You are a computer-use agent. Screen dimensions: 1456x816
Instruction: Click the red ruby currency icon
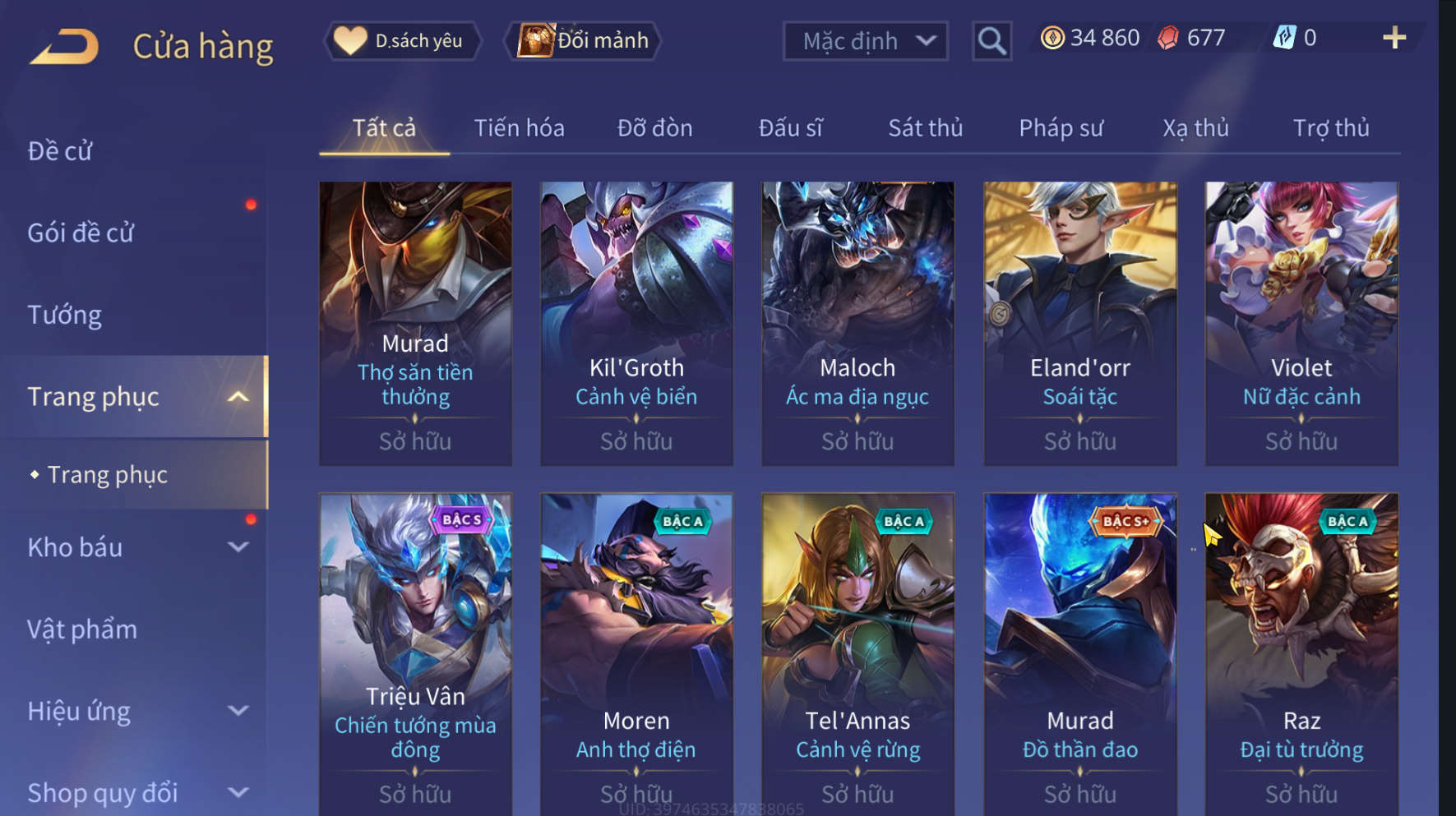pos(1168,38)
